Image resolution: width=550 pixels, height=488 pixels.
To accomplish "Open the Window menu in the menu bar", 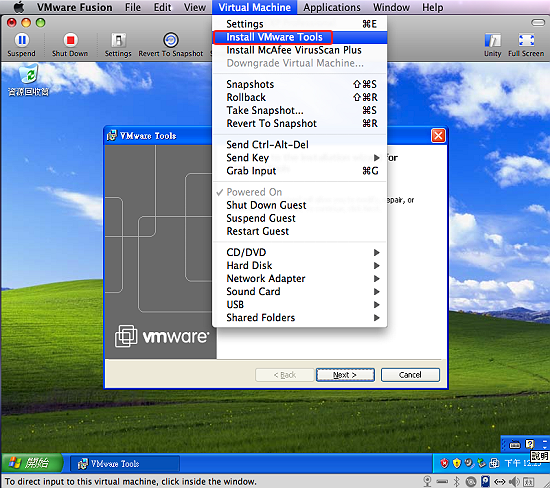I will pyautogui.click(x=391, y=7).
